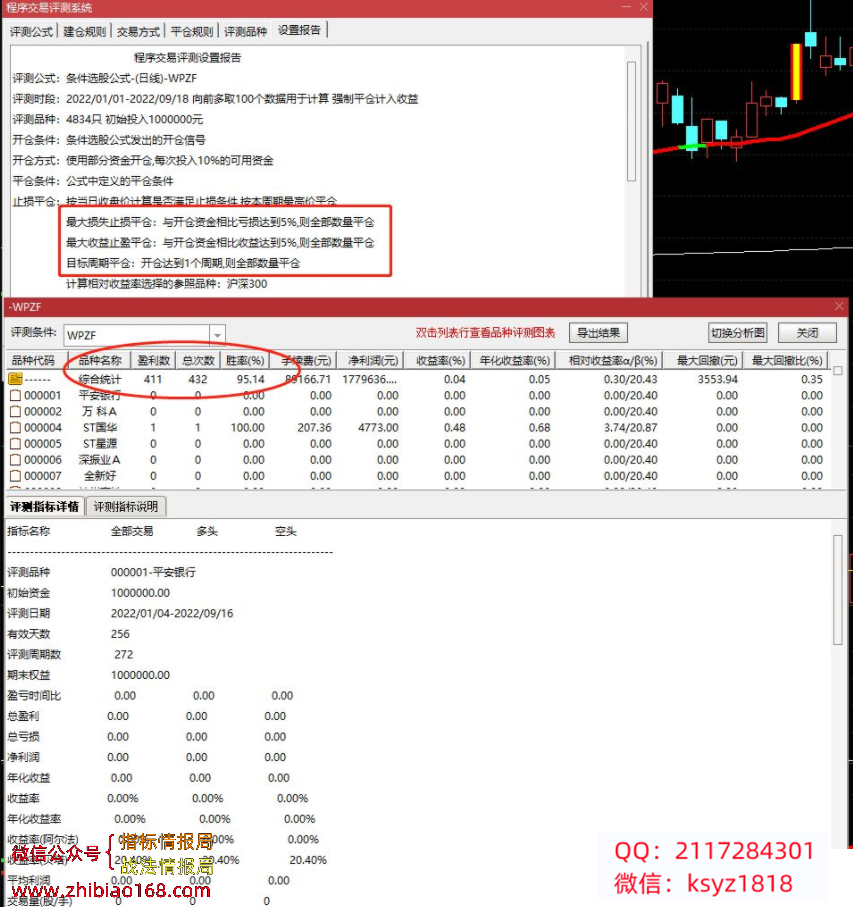Click the 最大回撤 value 3553.94
The image size is (853, 907).
tap(717, 379)
